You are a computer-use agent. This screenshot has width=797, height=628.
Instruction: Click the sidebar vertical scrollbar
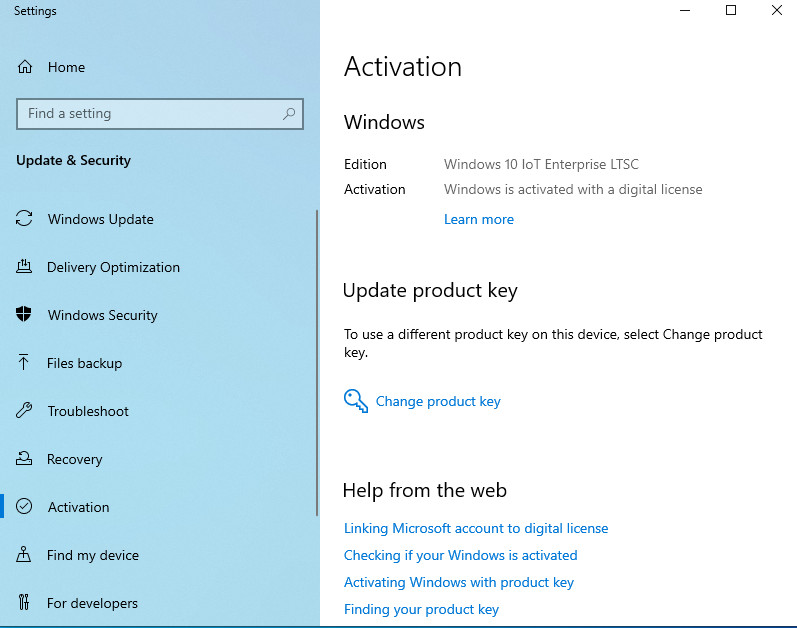317,363
